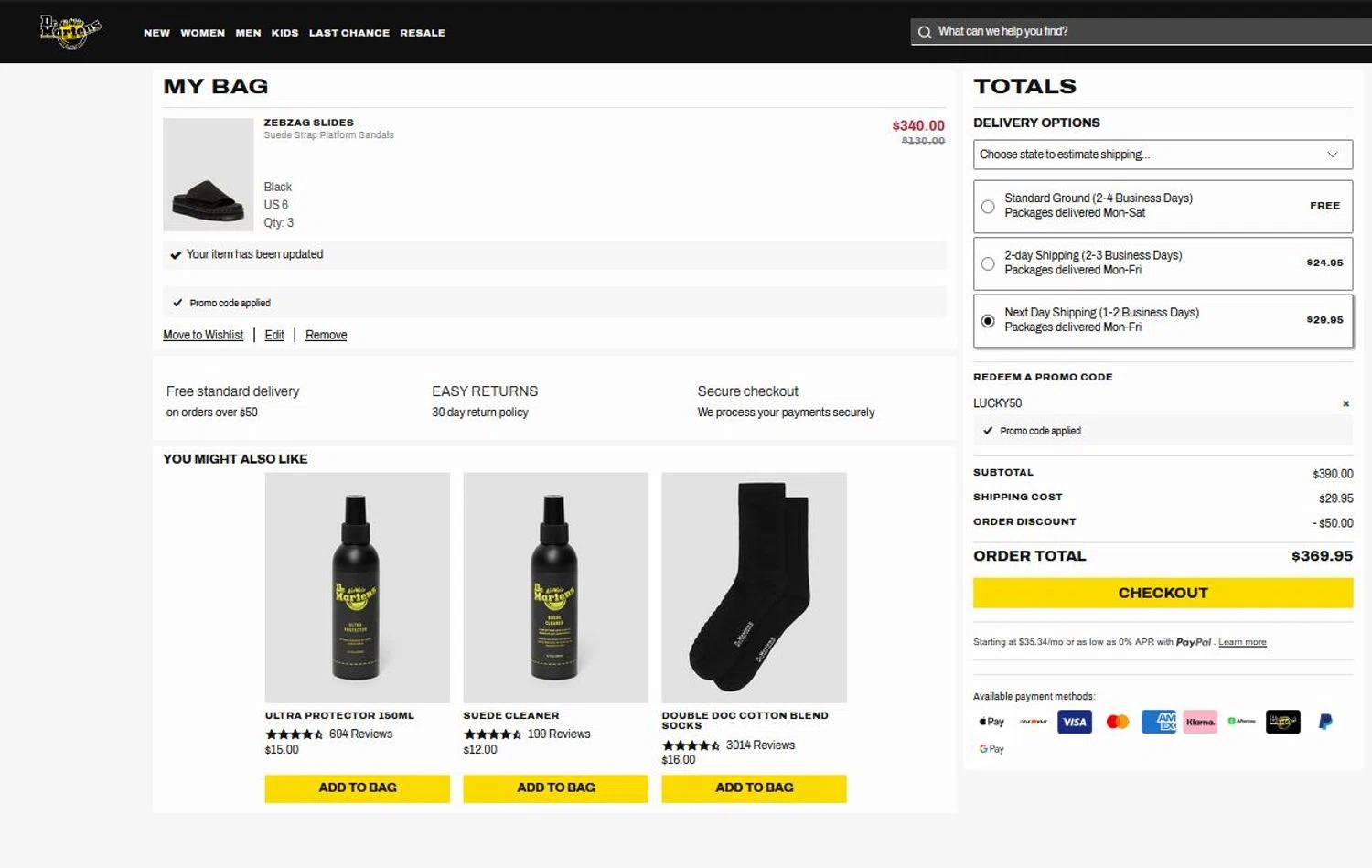The image size is (1372, 868).
Task: Click the ULTRA PROTECTOR 150ML title
Action: (x=339, y=716)
